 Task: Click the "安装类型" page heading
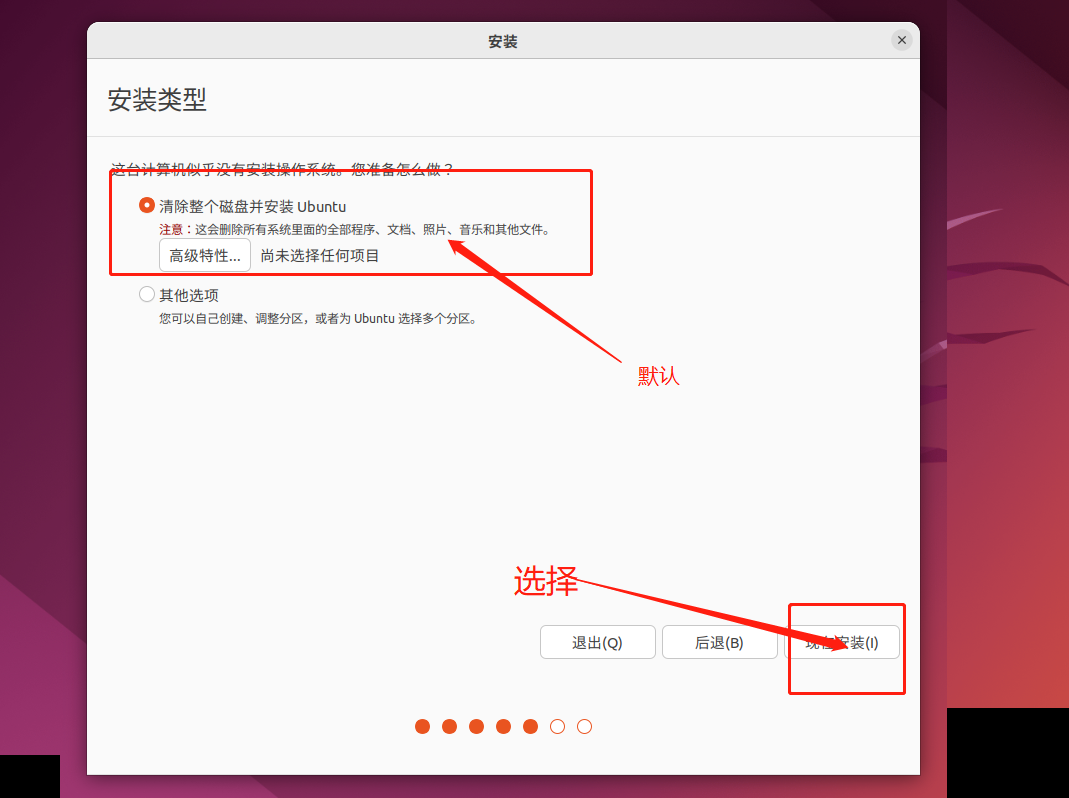(157, 100)
